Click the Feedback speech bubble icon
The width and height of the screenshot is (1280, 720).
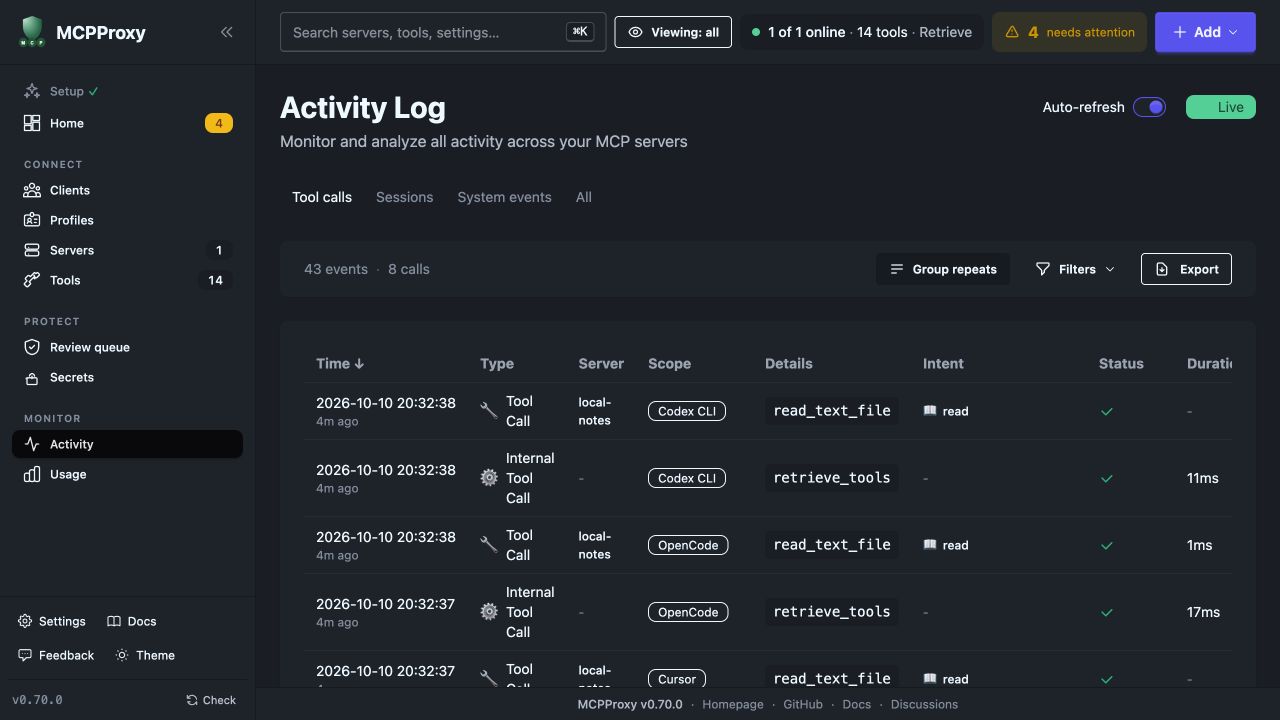pyautogui.click(x=25, y=655)
